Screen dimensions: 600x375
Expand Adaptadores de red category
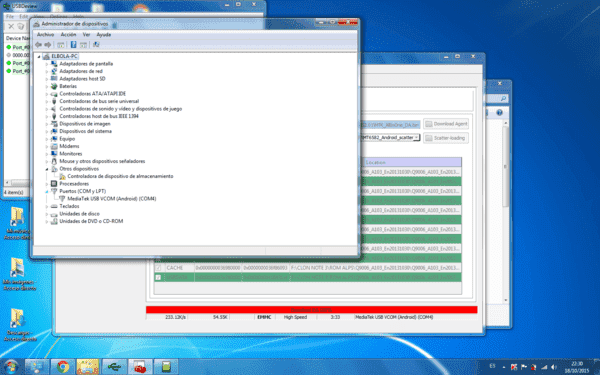(47, 72)
